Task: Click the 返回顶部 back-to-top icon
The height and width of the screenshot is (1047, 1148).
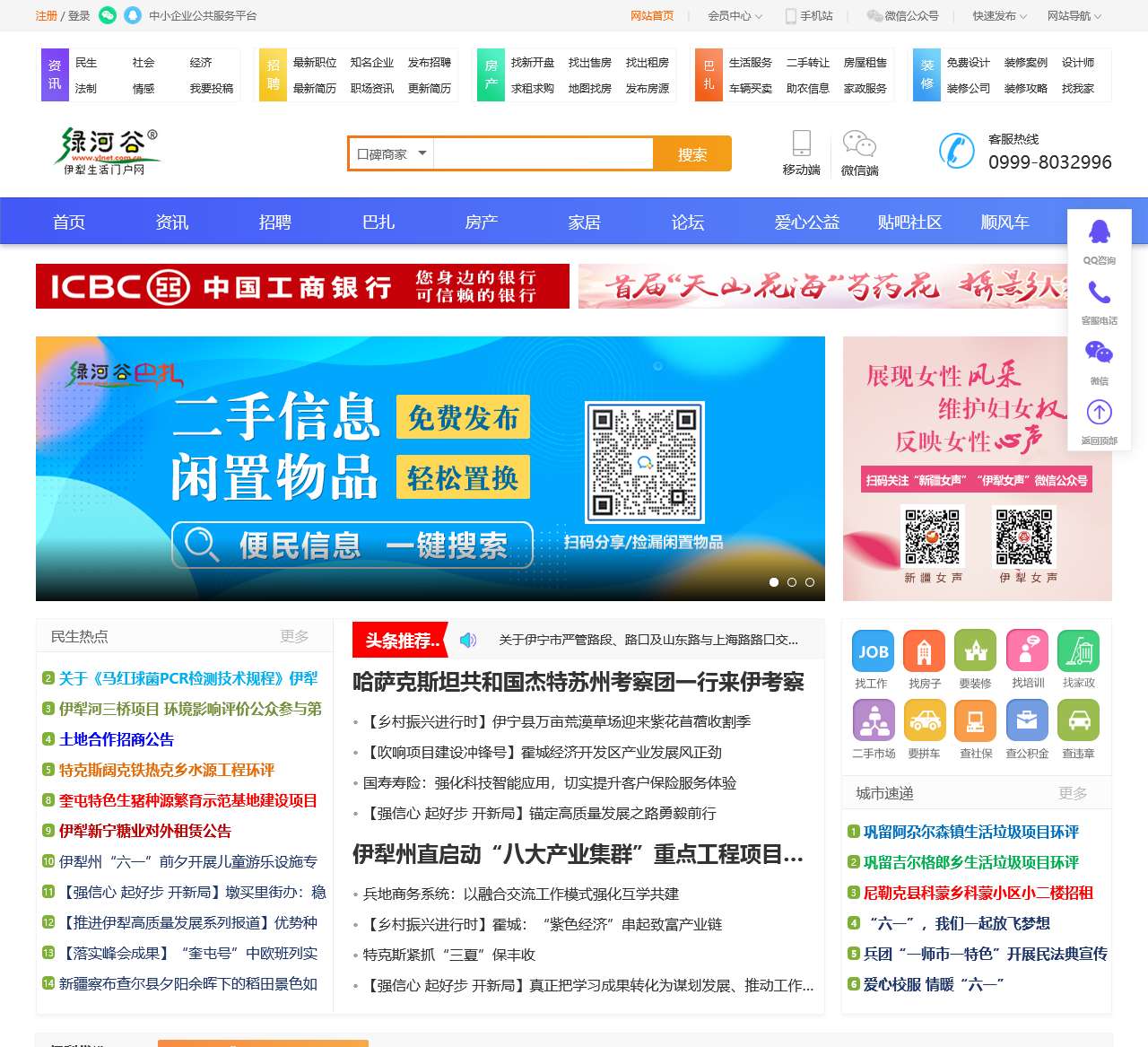Action: pos(1099,413)
